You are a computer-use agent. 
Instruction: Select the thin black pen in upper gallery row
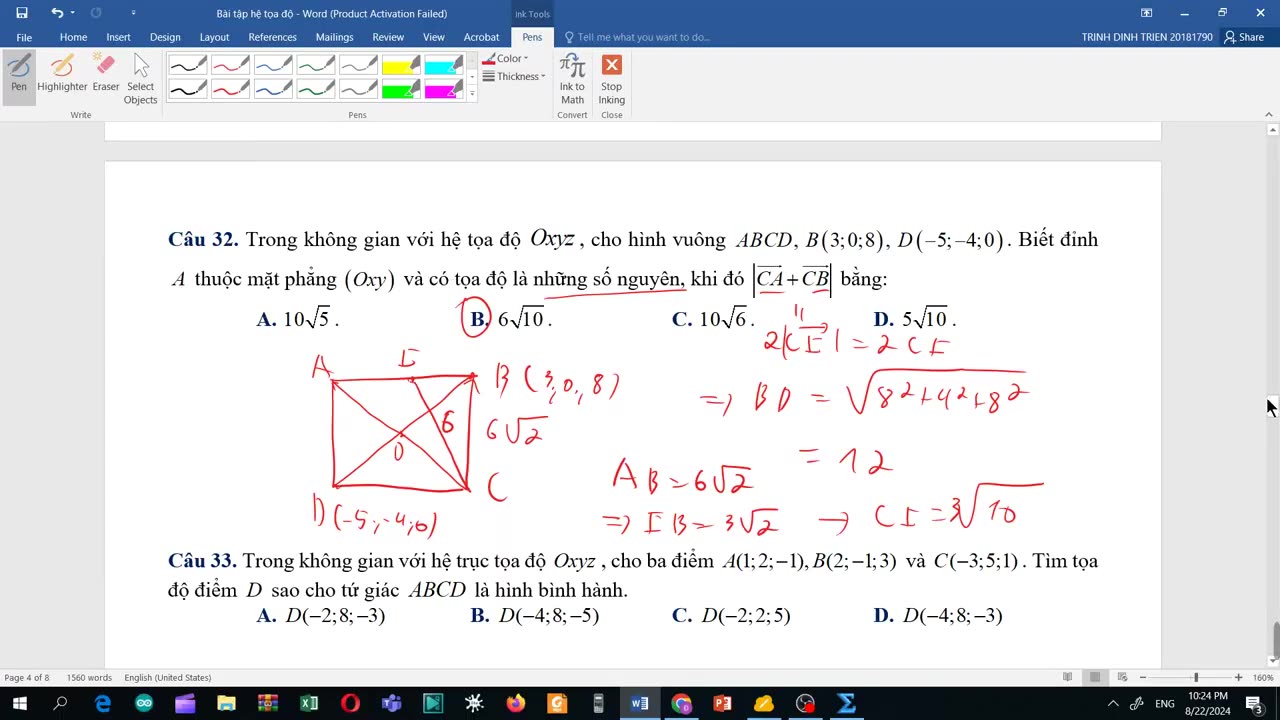(x=187, y=66)
